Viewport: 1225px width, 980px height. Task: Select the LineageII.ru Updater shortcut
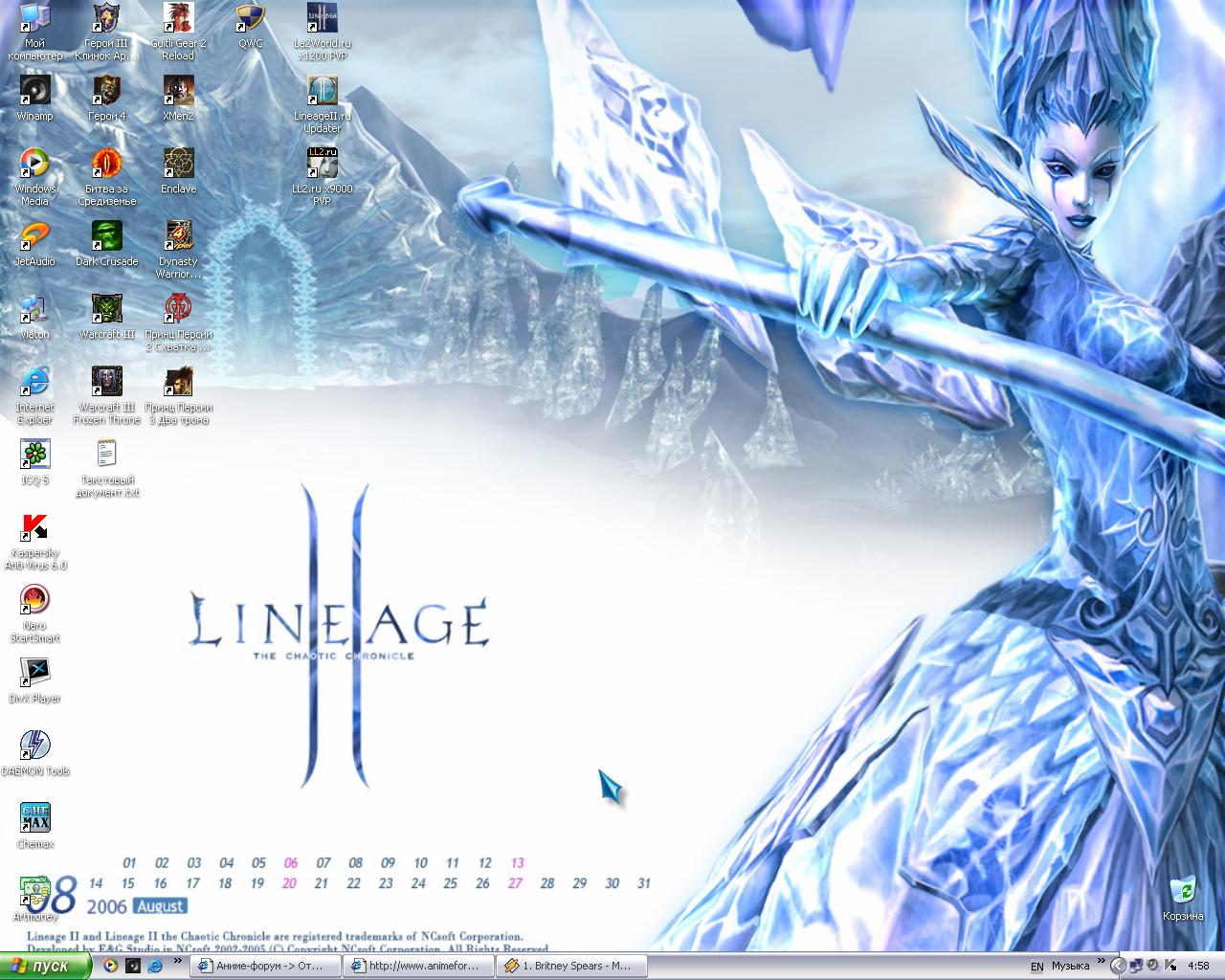pyautogui.click(x=323, y=92)
